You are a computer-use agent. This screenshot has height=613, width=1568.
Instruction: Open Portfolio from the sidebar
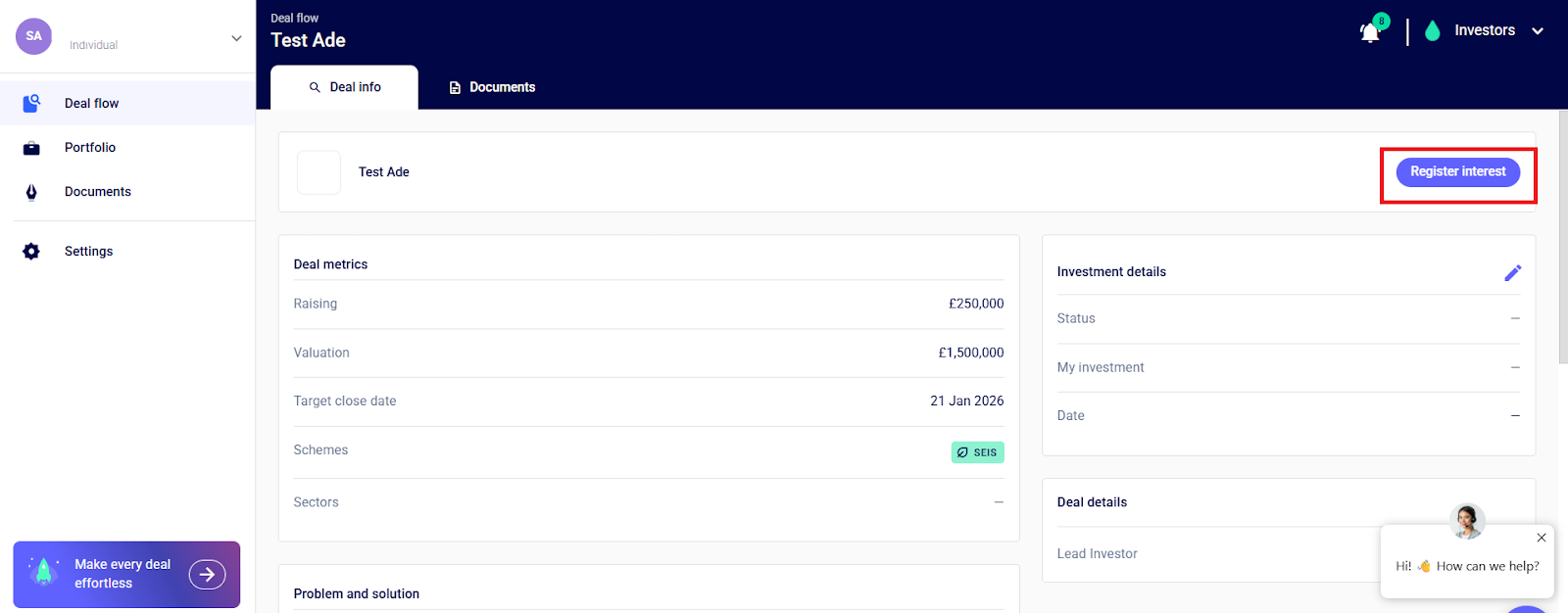tap(90, 148)
